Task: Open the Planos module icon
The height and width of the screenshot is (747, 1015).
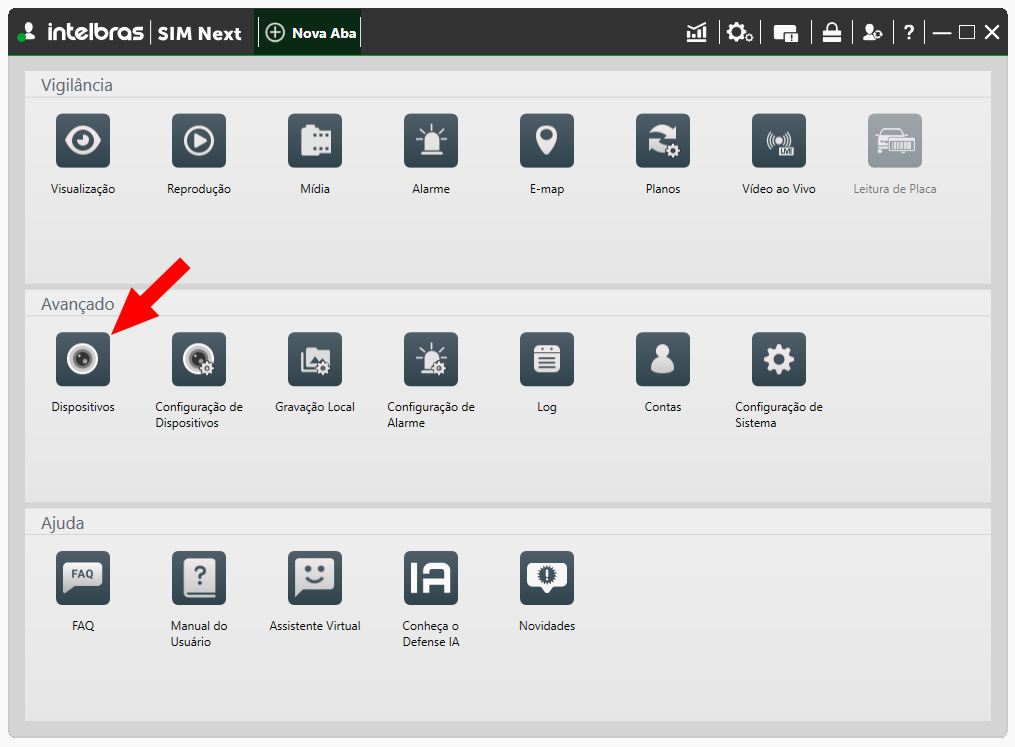Action: pyautogui.click(x=662, y=140)
